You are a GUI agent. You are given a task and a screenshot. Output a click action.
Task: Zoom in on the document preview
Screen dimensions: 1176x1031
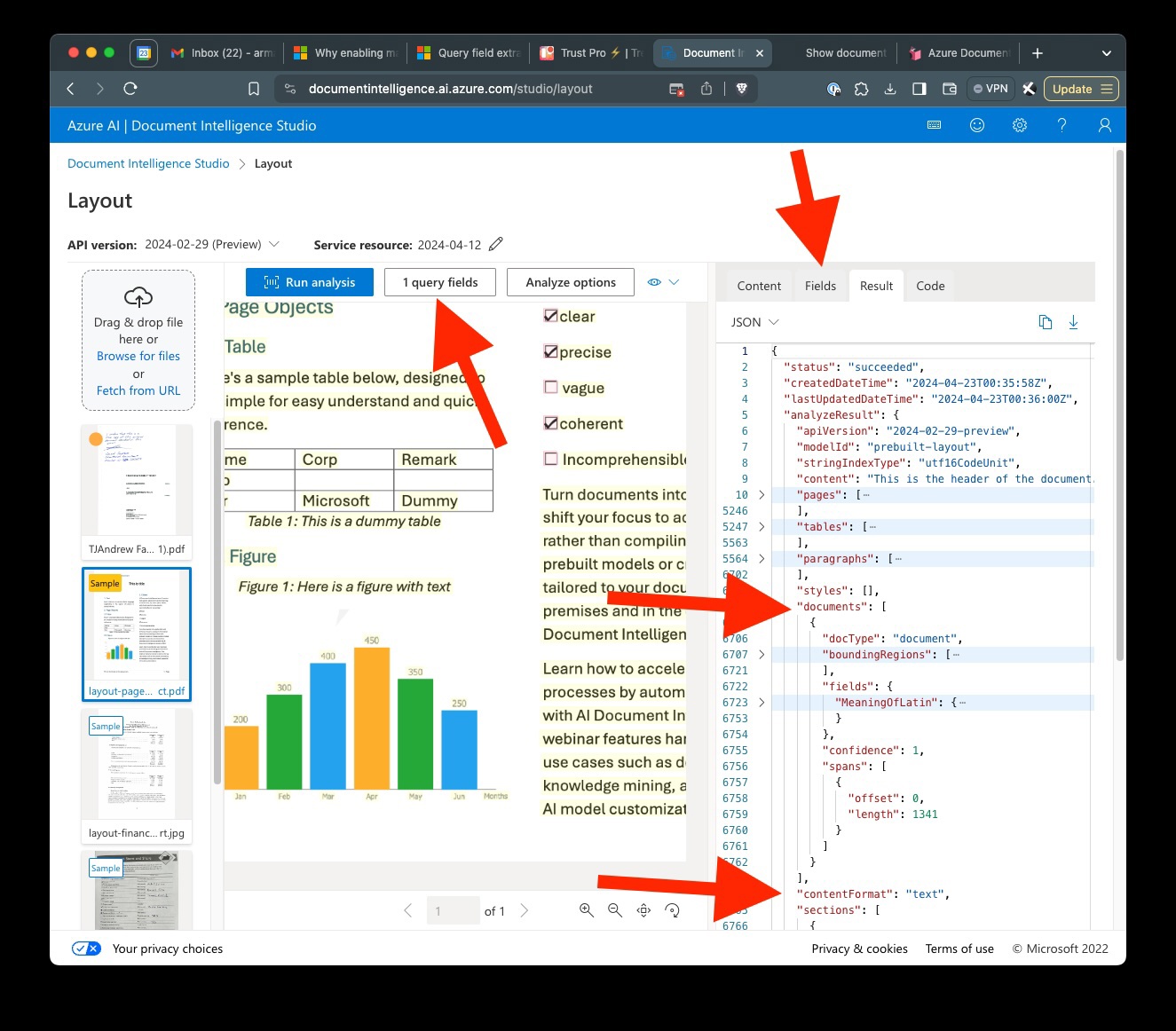point(587,910)
